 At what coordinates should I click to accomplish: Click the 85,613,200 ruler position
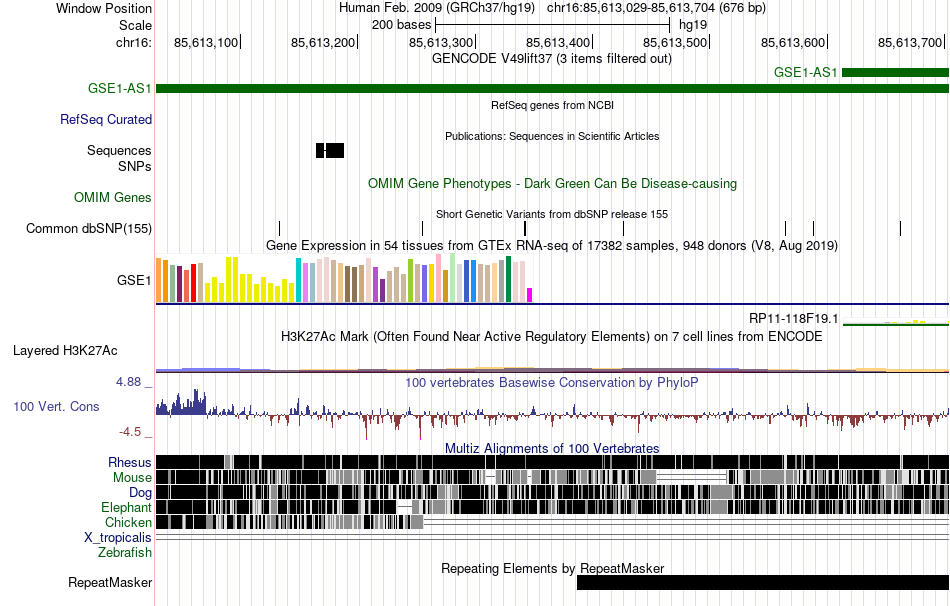click(323, 42)
